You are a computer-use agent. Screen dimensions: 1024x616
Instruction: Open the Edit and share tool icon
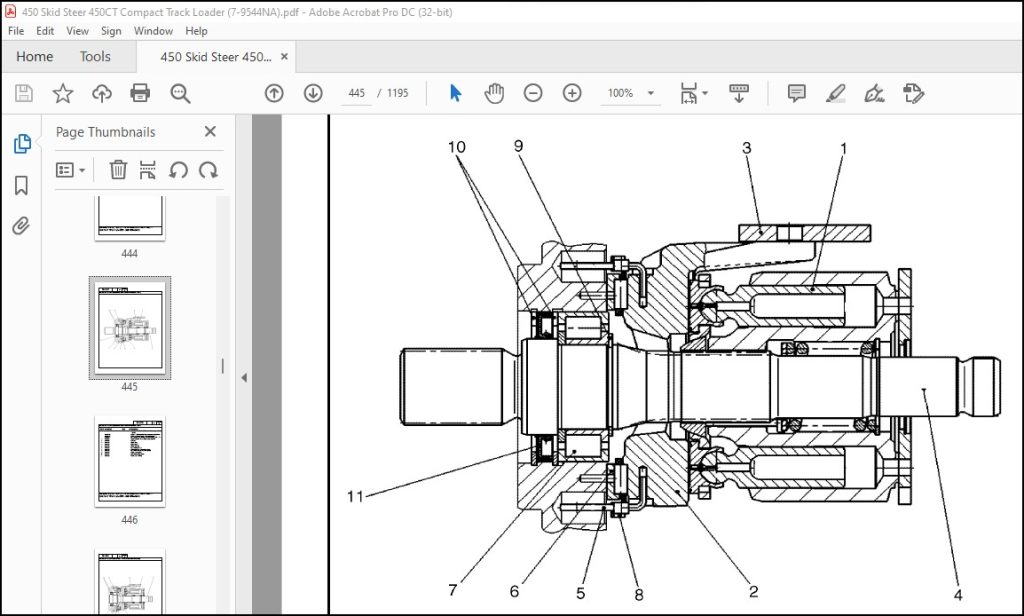[x=914, y=93]
